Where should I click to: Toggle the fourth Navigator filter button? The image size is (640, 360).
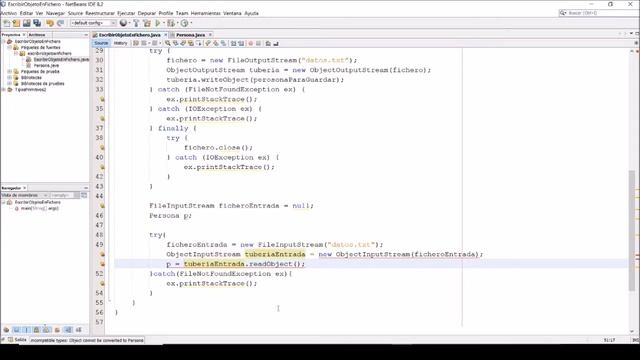(x=37, y=330)
